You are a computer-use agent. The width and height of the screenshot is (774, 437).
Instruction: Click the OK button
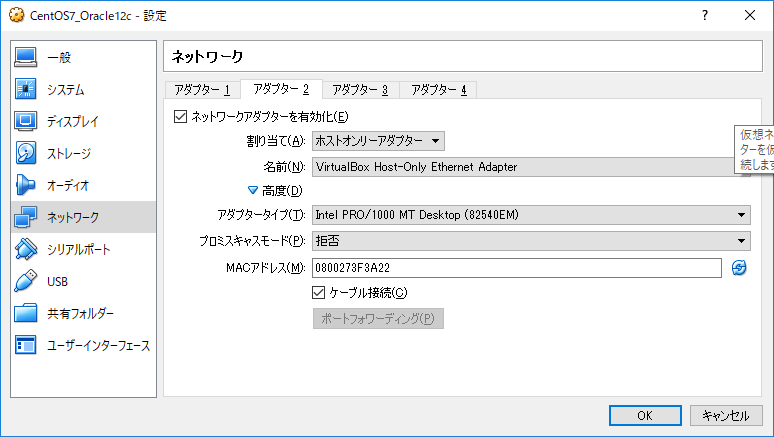point(645,415)
